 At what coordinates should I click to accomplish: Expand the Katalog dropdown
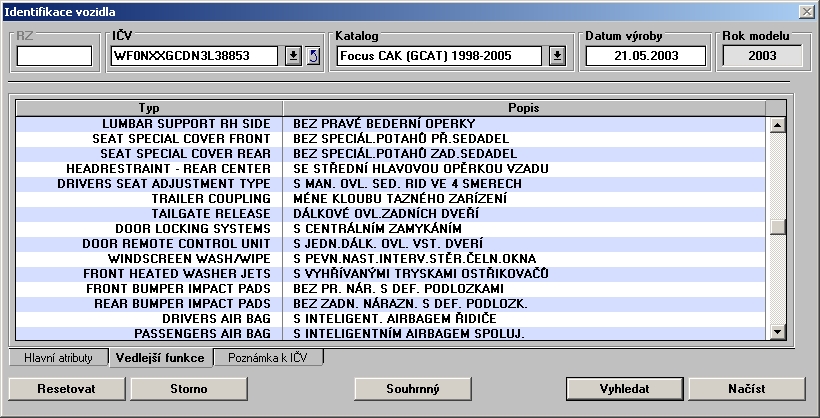[x=558, y=55]
